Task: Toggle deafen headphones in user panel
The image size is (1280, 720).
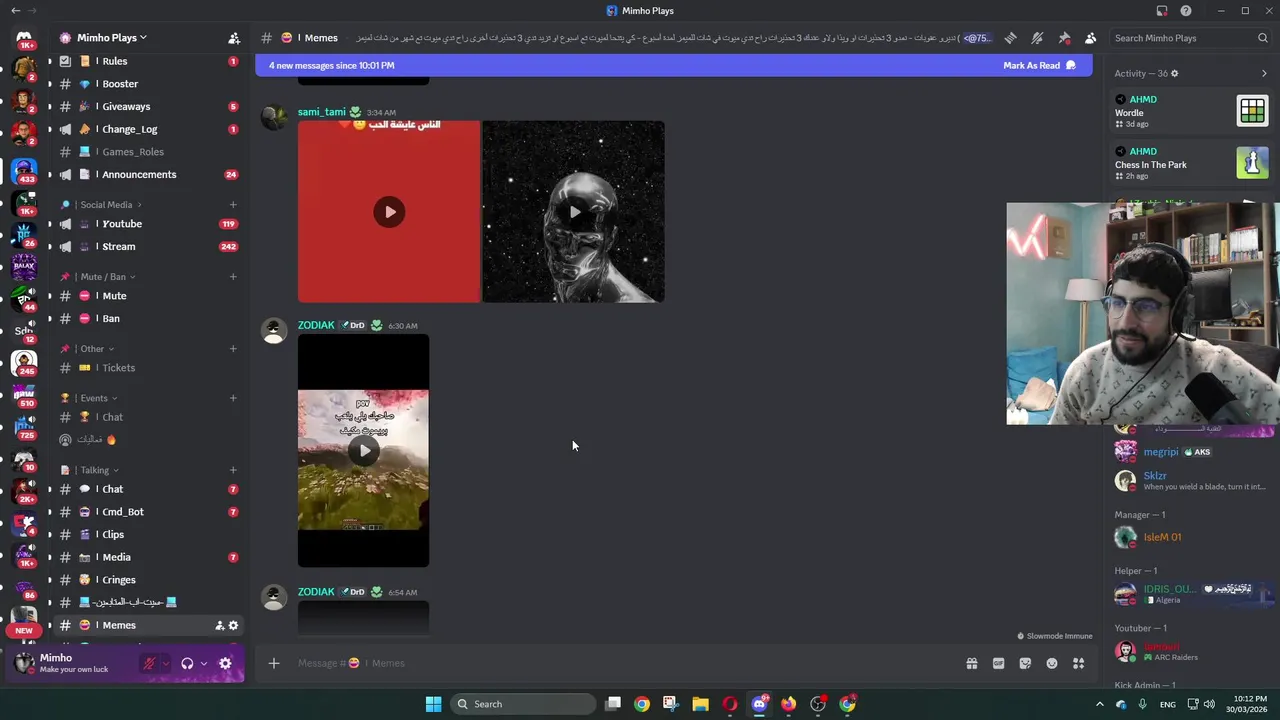Action: click(187, 664)
